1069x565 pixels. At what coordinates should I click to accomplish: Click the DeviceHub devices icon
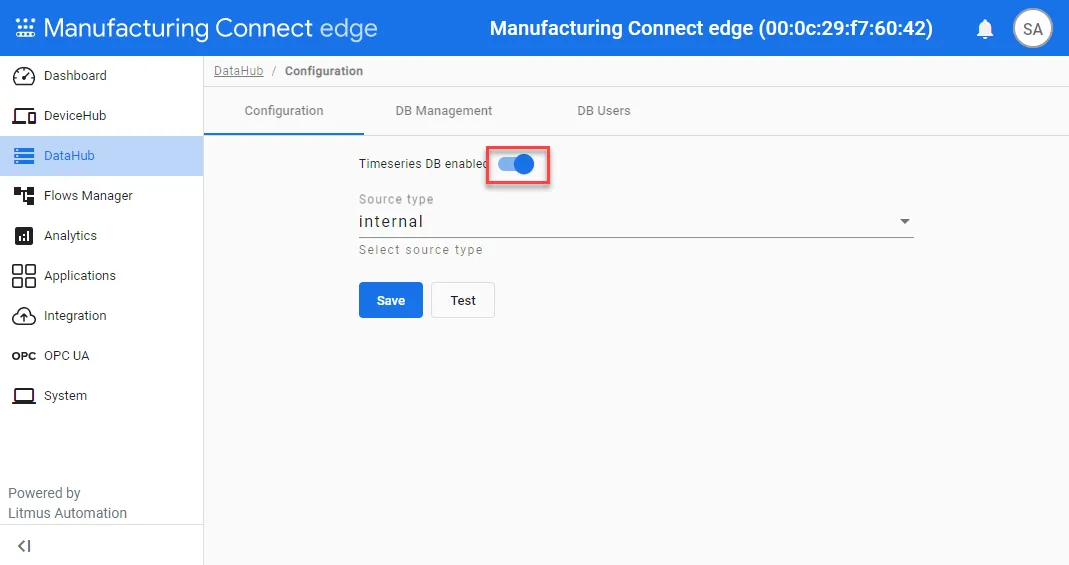coord(24,116)
